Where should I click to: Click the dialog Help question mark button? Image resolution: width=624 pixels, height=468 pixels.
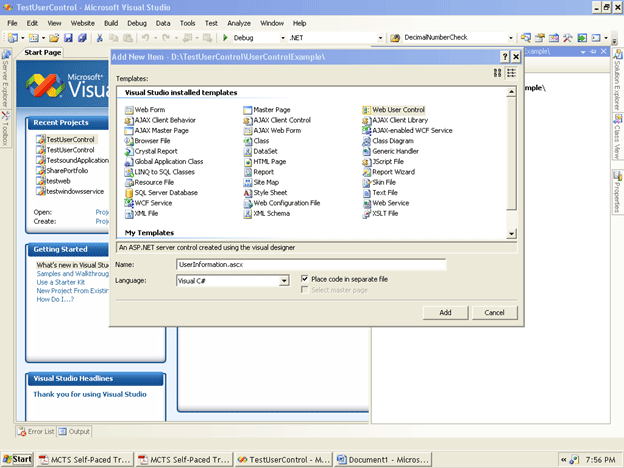tap(505, 57)
